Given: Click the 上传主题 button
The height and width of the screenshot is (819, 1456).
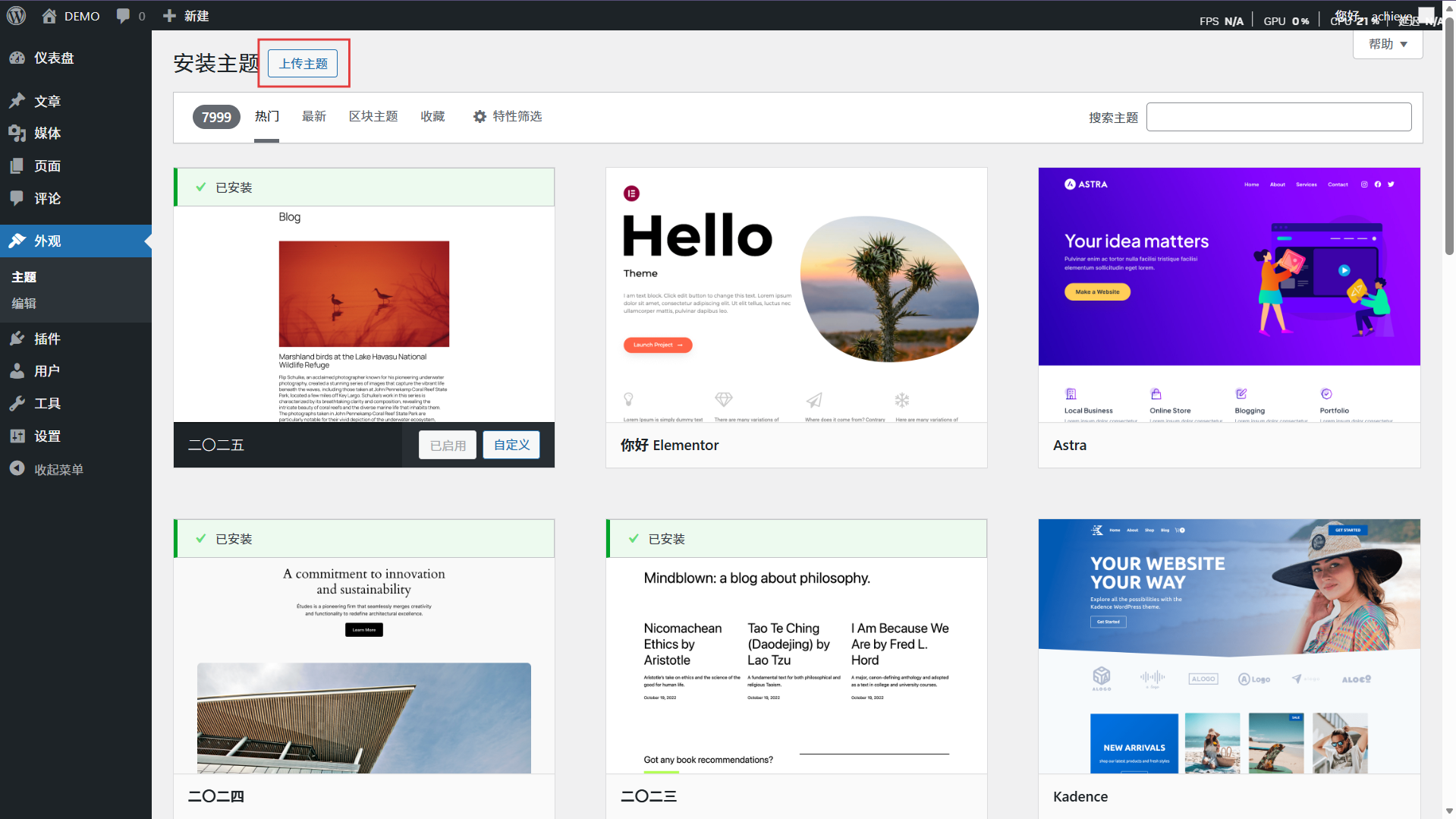Looking at the screenshot, I should (303, 63).
